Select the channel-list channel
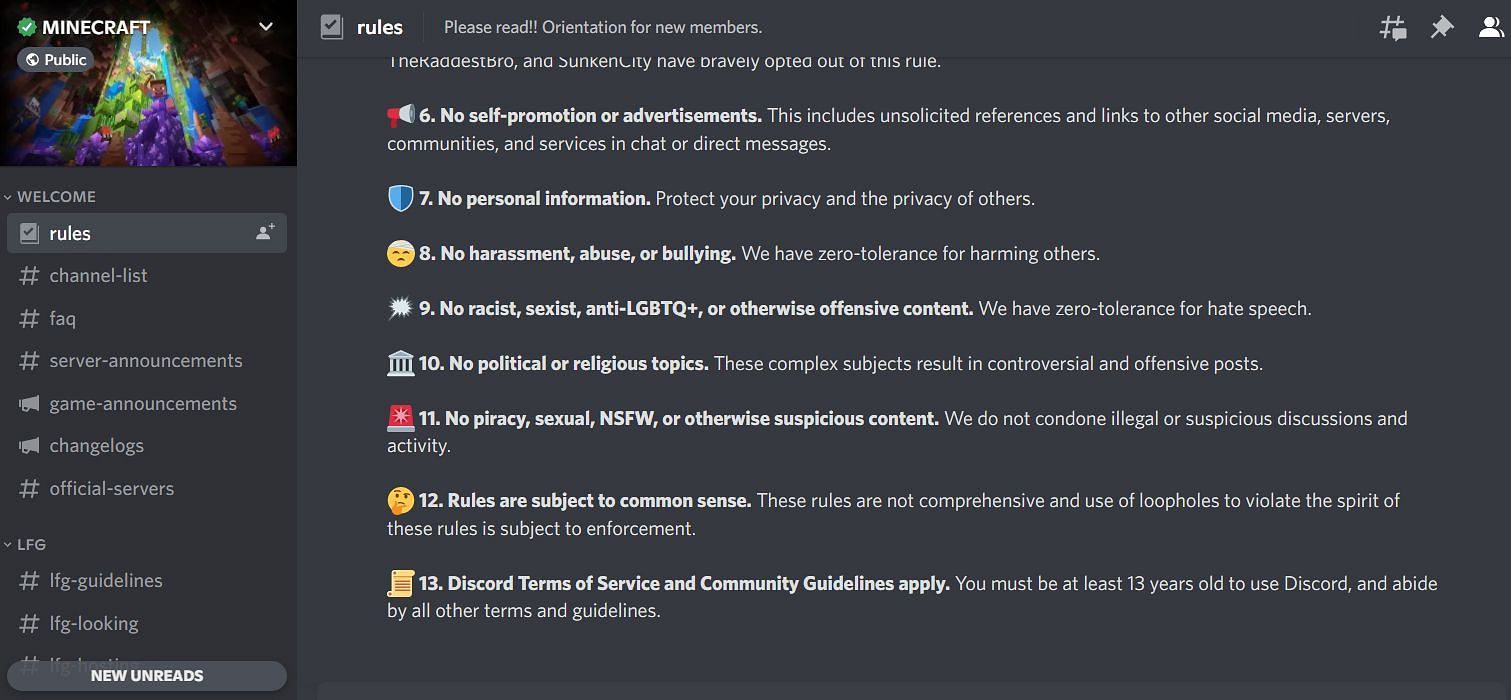Screen dimensions: 1511x700 point(98,275)
